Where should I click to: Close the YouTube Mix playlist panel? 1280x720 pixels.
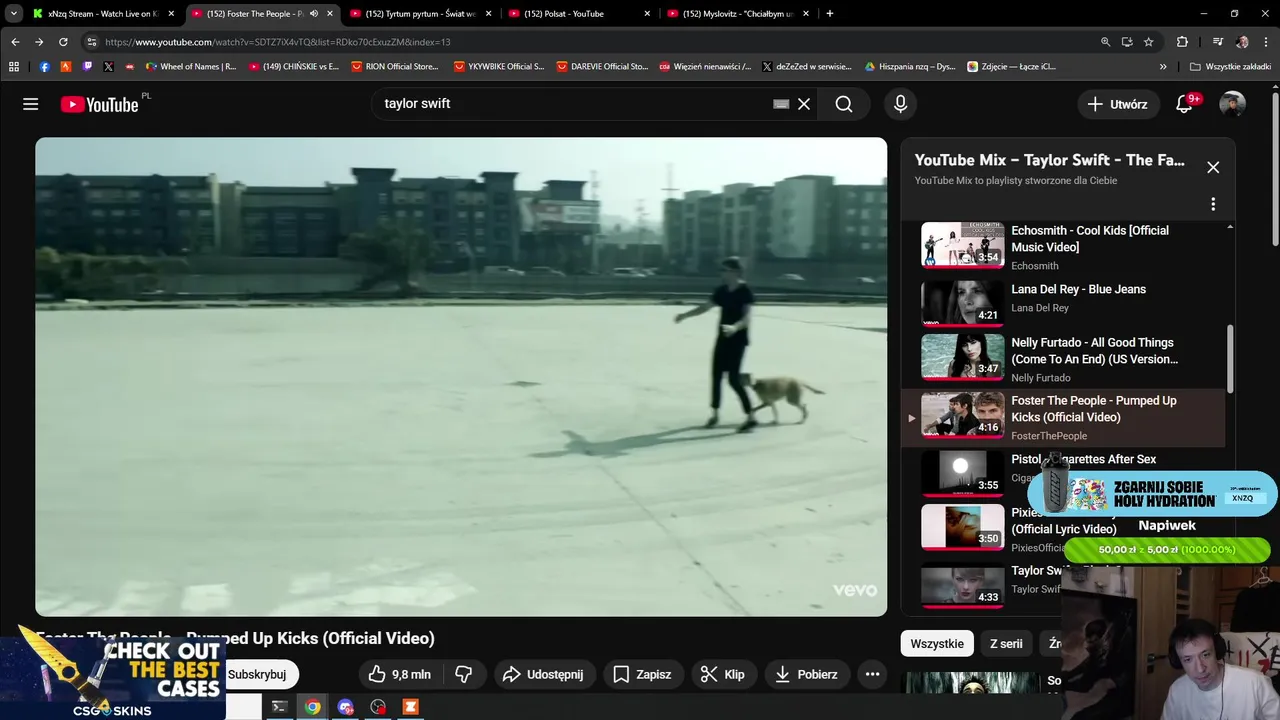point(1213,167)
